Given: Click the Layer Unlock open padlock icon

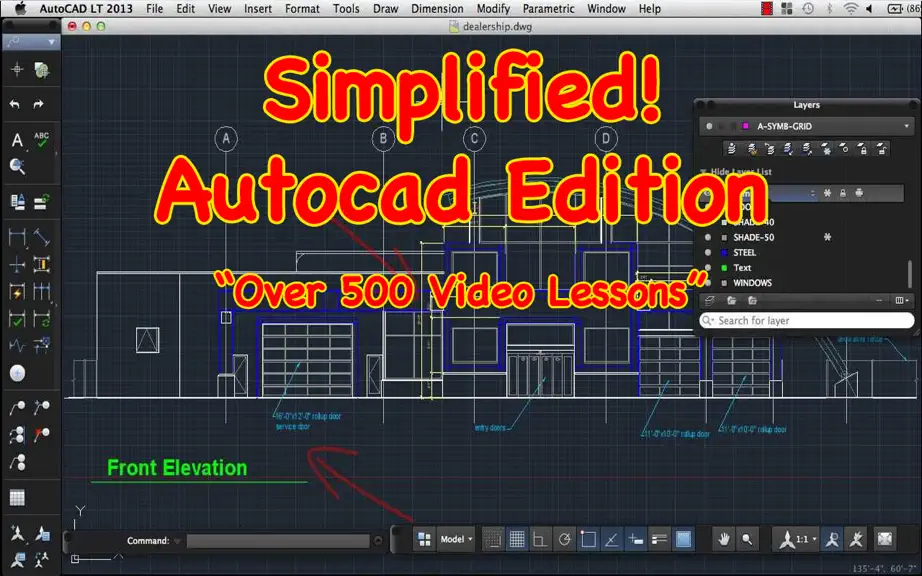Looking at the screenshot, I should (881, 149).
